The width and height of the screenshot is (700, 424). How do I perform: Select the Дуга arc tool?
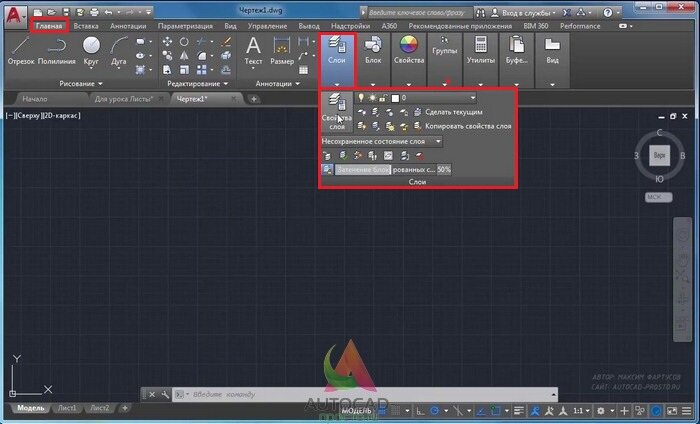118,51
